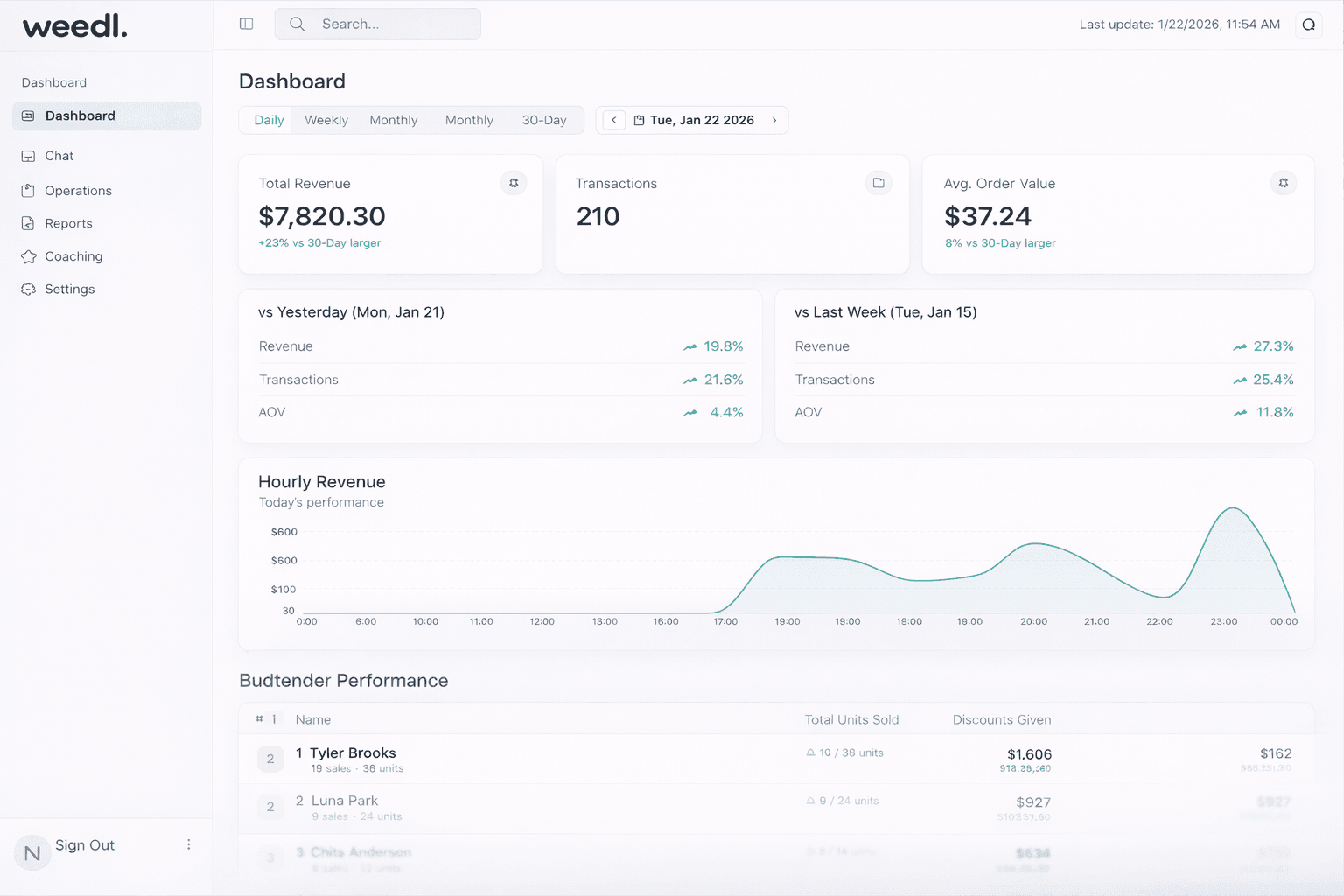Toggle the sidebar collapse icon

[246, 24]
